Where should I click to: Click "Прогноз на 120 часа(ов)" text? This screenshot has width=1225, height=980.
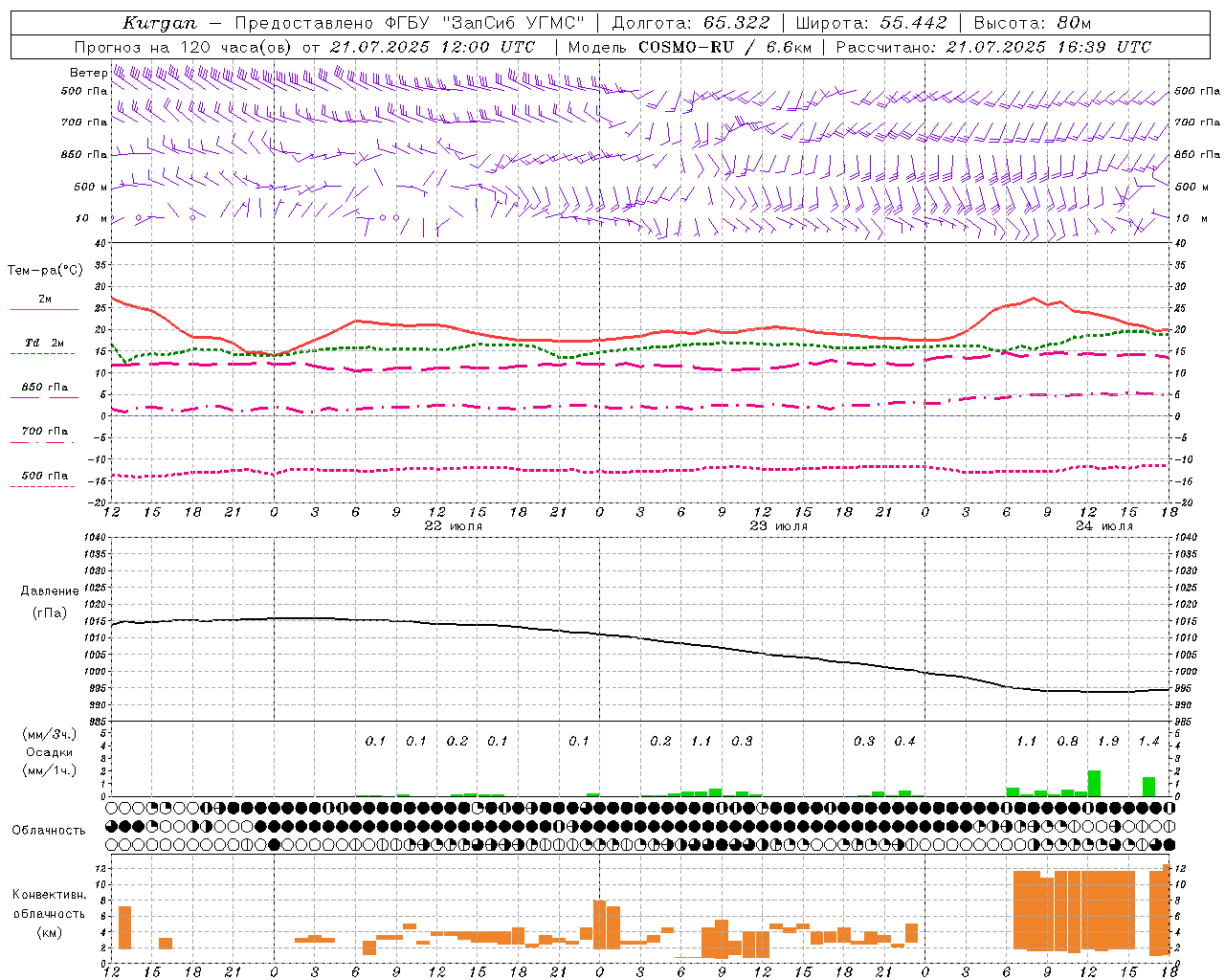point(184,47)
